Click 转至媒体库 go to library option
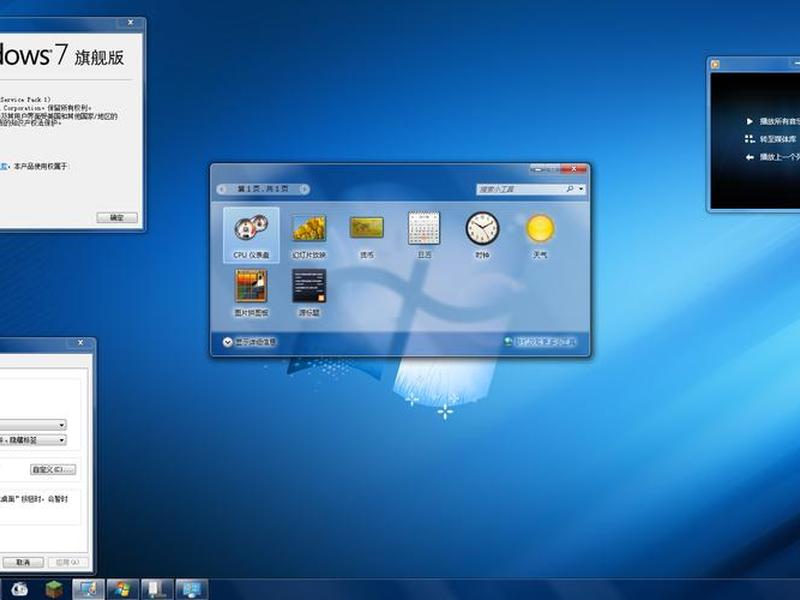This screenshot has height=600, width=800. (771, 139)
